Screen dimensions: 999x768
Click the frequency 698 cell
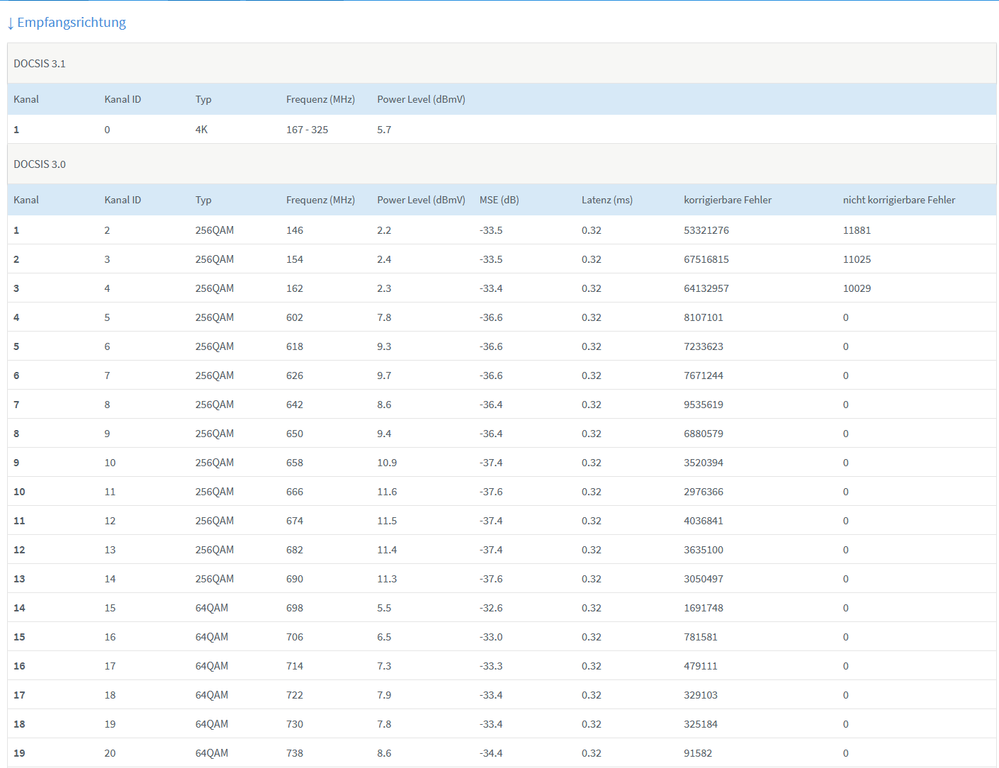(295, 608)
